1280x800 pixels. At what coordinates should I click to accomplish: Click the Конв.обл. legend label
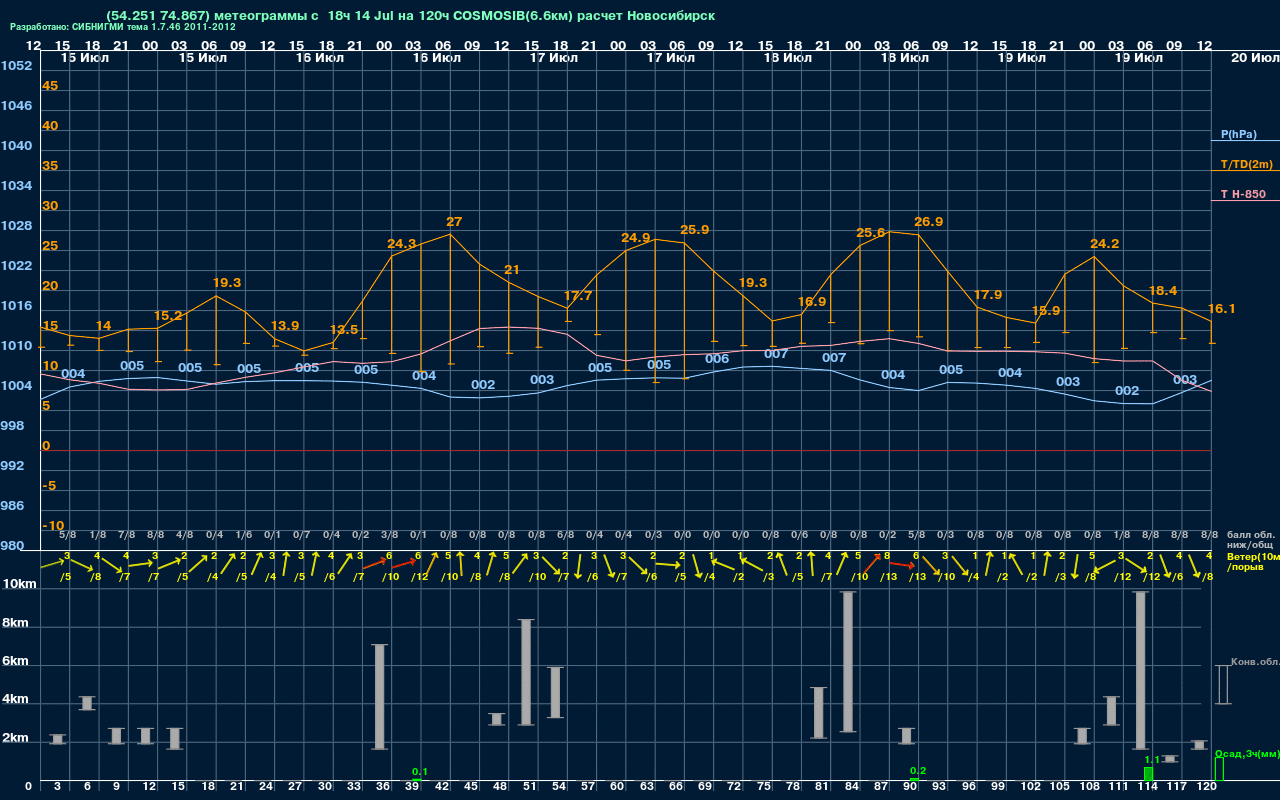pos(1255,662)
